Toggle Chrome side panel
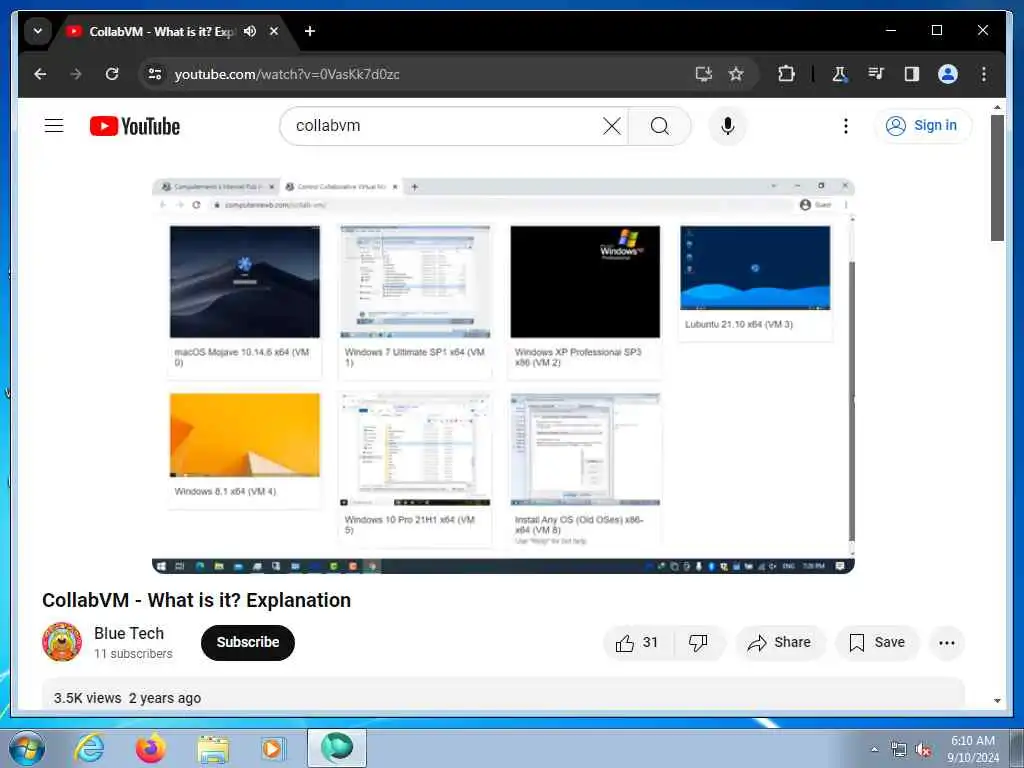1024x768 pixels. click(912, 74)
